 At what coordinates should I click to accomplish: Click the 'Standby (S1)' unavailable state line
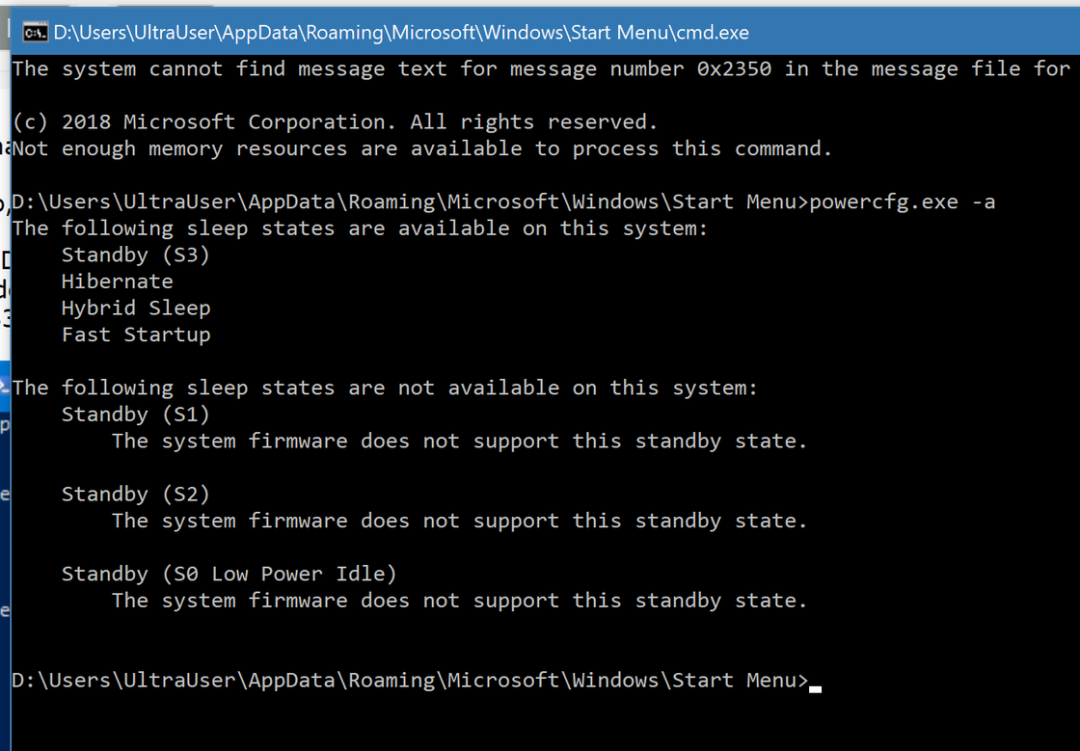pyautogui.click(x=136, y=415)
